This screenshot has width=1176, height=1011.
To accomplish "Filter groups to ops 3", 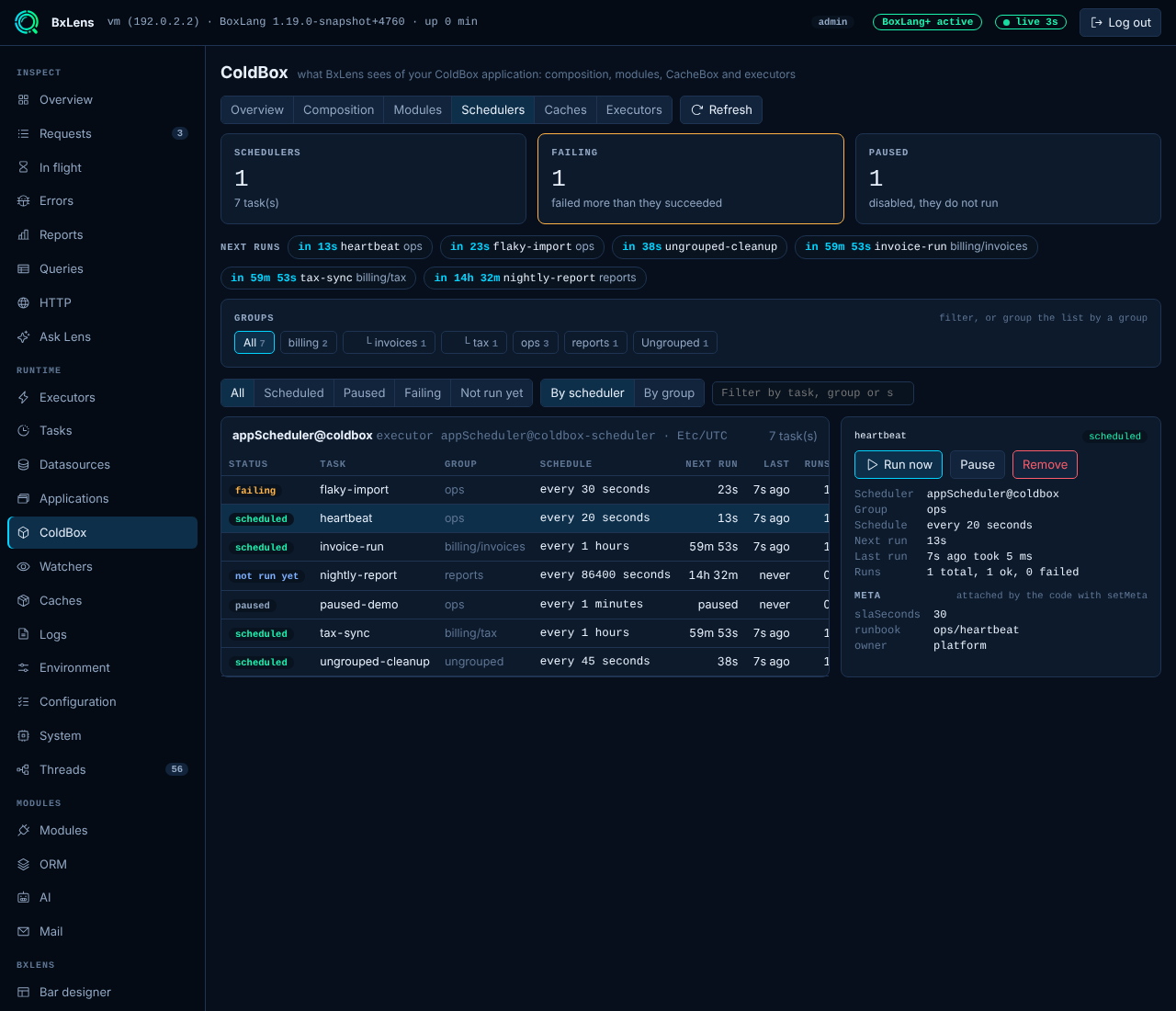I will click(535, 343).
